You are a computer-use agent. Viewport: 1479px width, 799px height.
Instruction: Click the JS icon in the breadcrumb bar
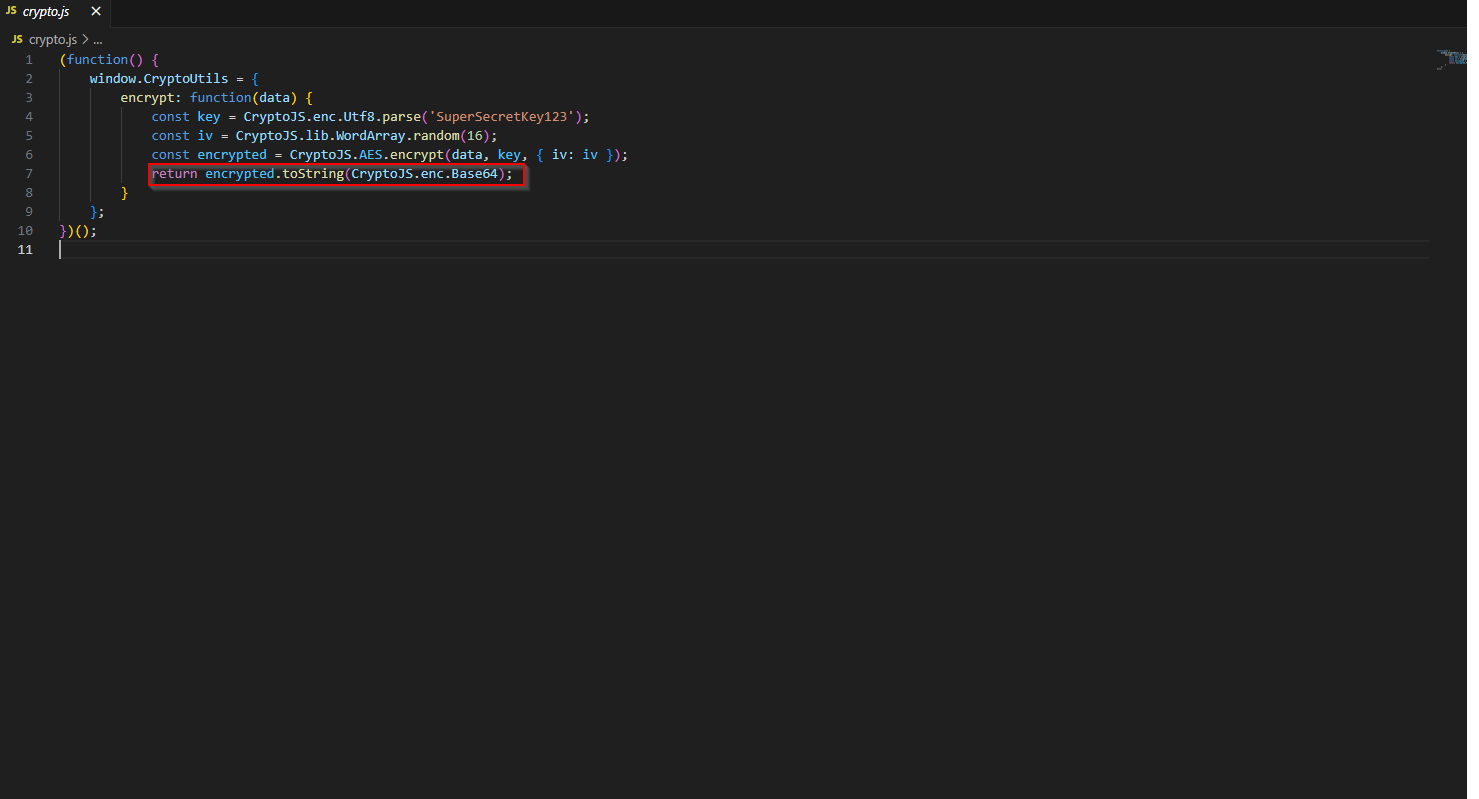(17, 40)
